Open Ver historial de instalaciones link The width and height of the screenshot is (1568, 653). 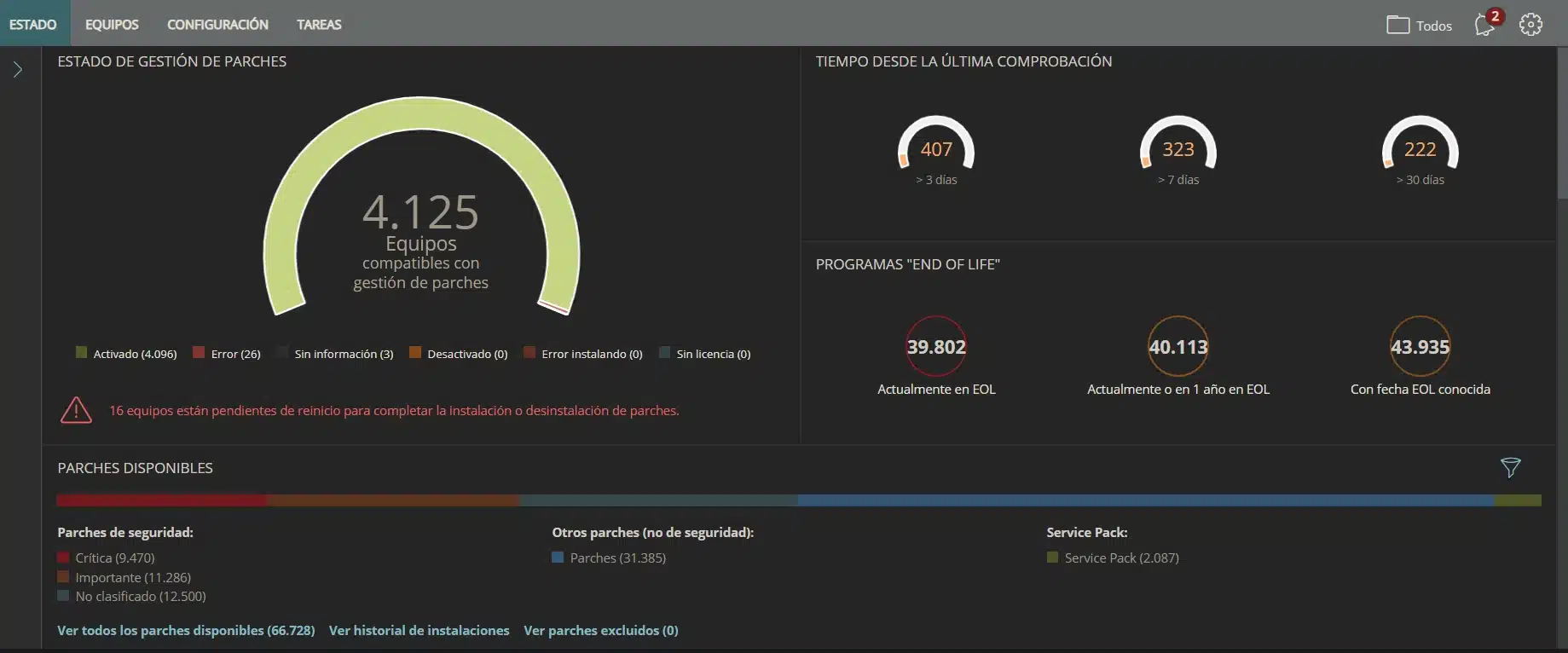(x=419, y=631)
